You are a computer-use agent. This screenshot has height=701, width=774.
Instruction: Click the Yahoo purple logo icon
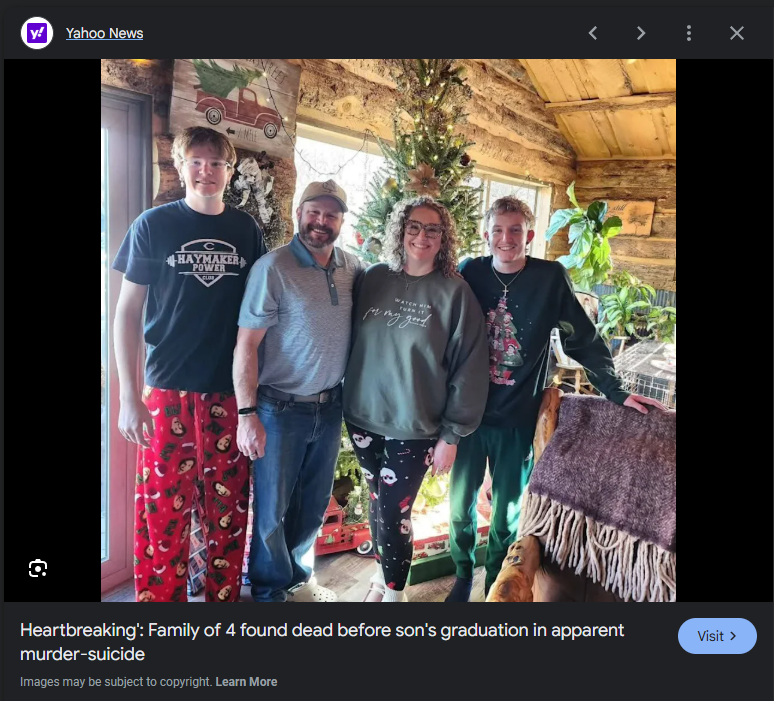(x=37, y=33)
